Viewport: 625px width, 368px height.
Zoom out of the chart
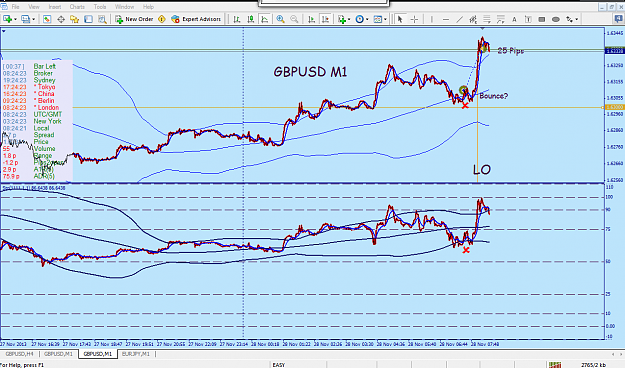click(294, 19)
